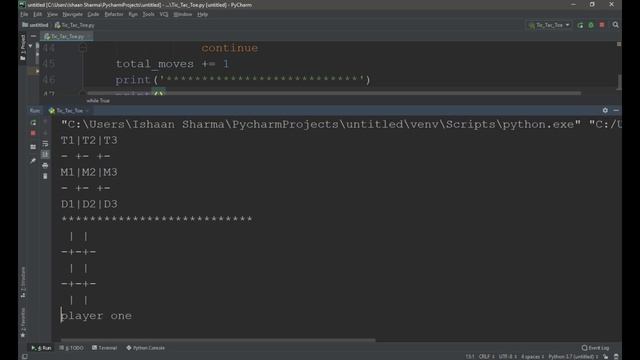640x360 pixels.
Task: Open the Structure tool window sidebar tab
Action: pyautogui.click(x=23, y=282)
